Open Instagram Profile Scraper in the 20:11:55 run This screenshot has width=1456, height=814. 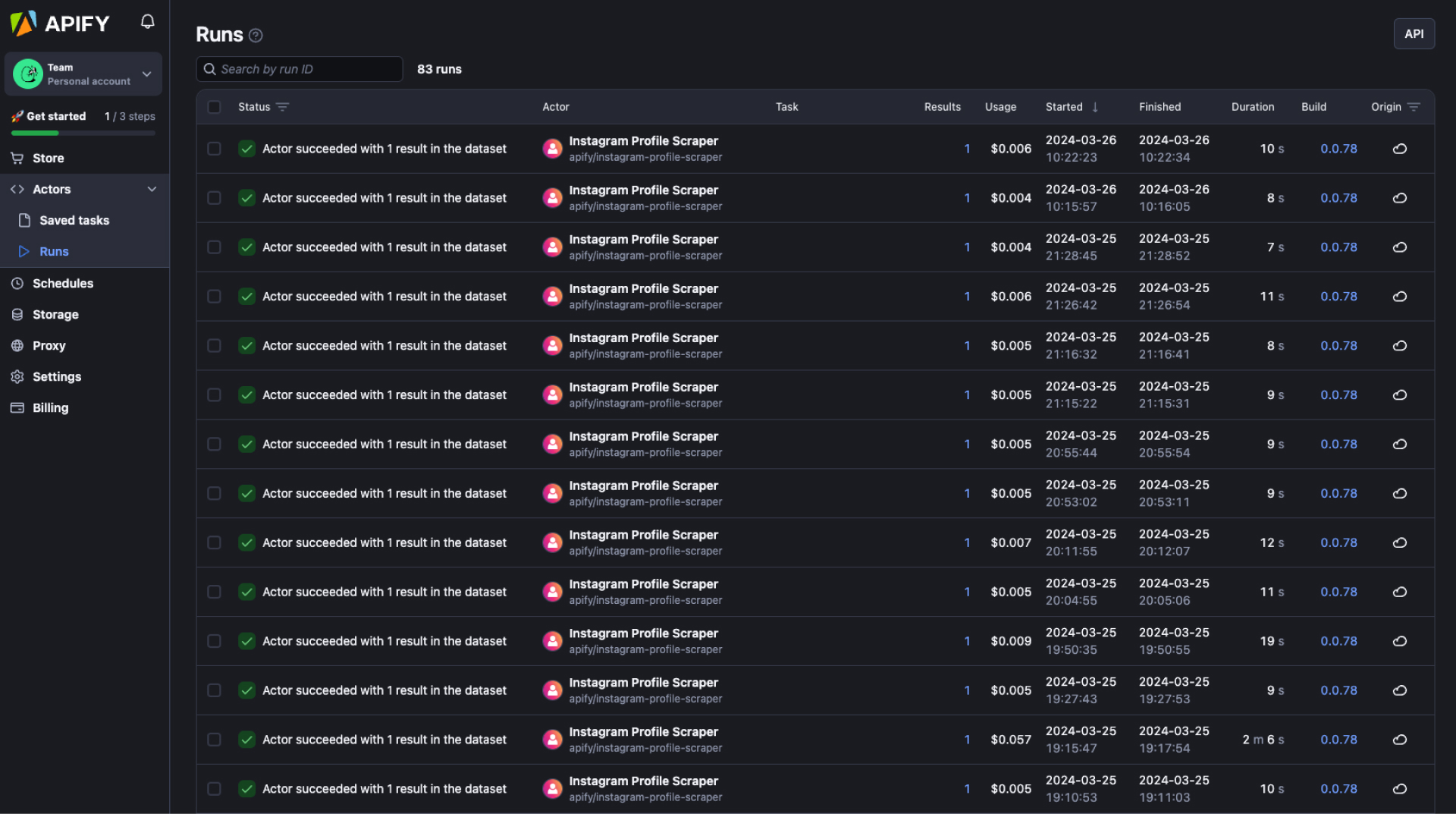click(643, 535)
